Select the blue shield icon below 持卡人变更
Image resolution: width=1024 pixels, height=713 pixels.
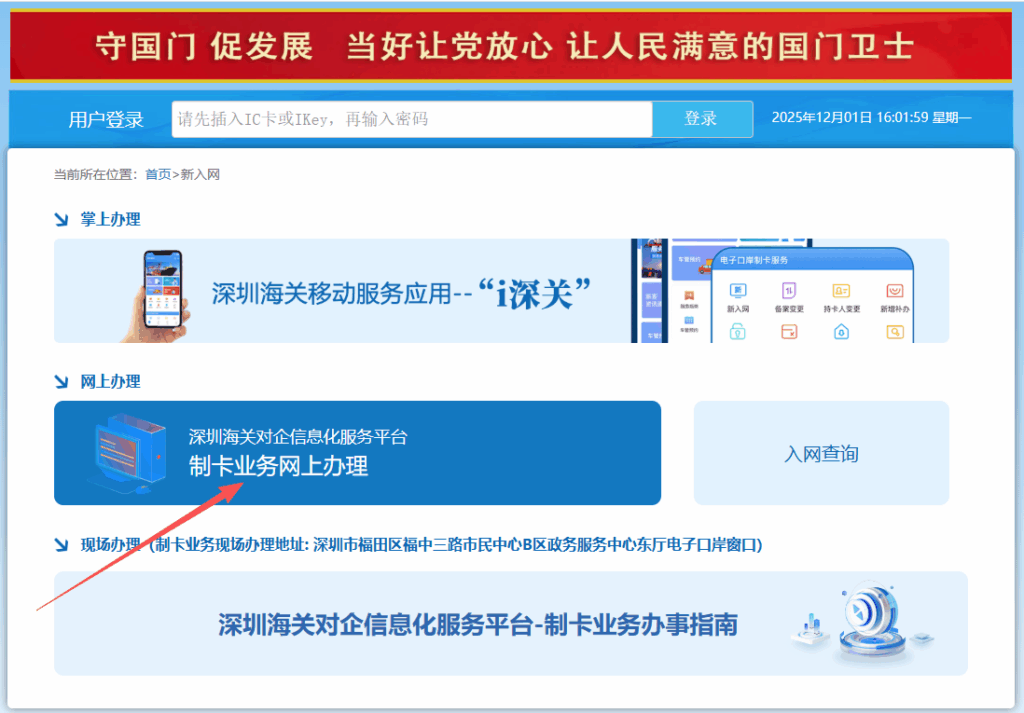pyautogui.click(x=842, y=332)
